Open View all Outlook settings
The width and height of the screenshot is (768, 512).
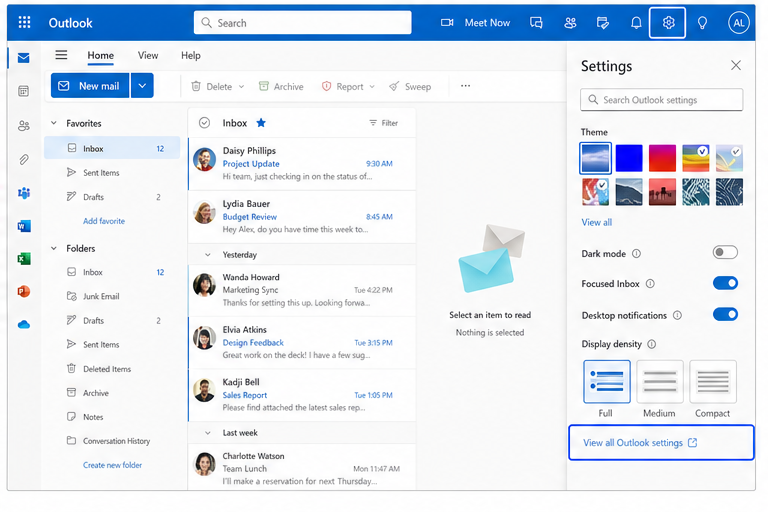(x=661, y=442)
